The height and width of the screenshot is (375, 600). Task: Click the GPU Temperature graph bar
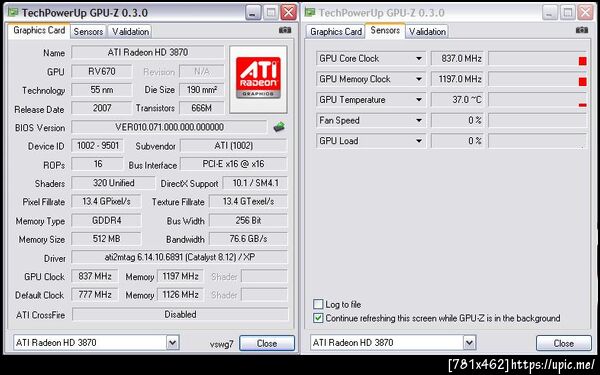pyautogui.click(x=538, y=100)
